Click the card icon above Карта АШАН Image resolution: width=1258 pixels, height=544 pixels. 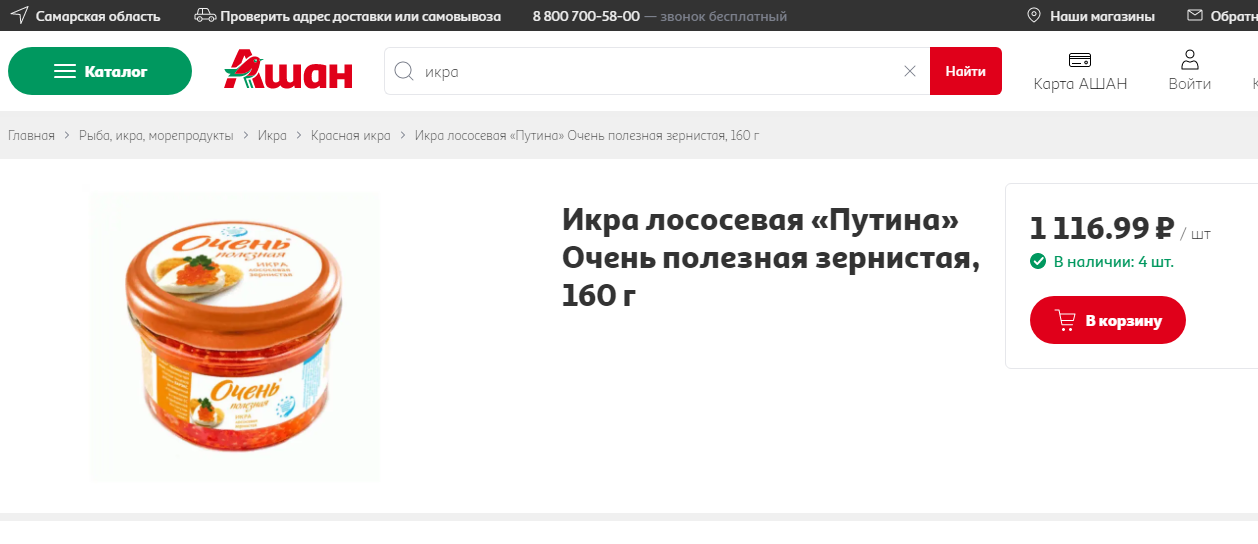1080,59
